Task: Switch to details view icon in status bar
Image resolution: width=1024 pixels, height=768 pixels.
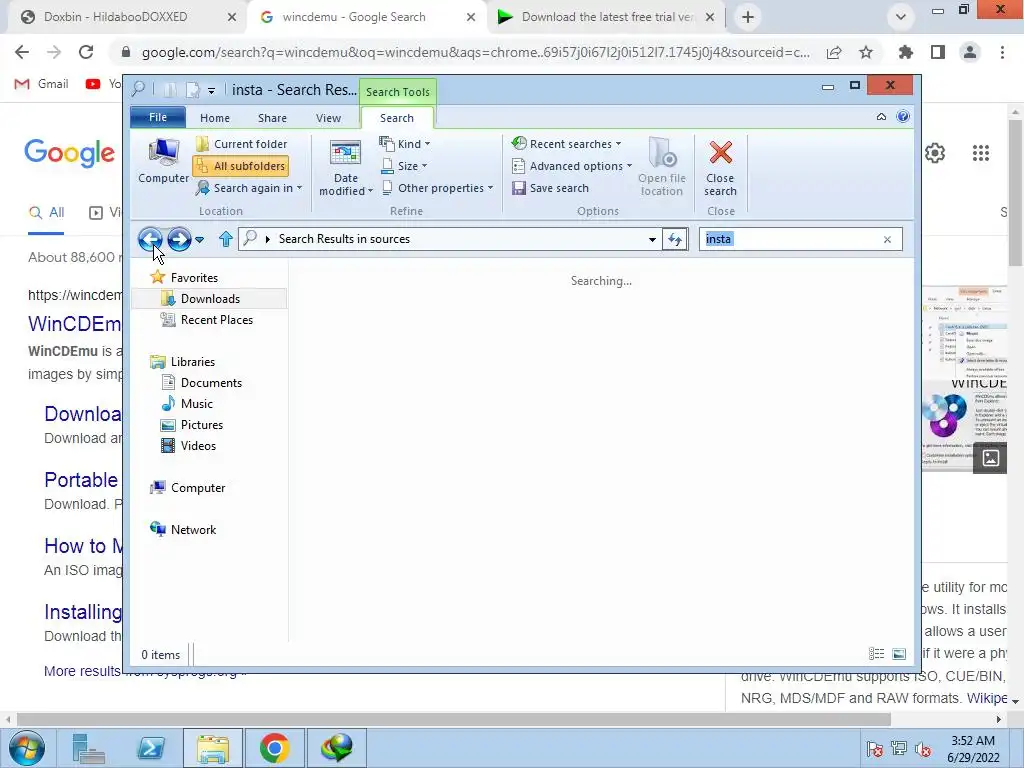Action: pyautogui.click(x=876, y=654)
